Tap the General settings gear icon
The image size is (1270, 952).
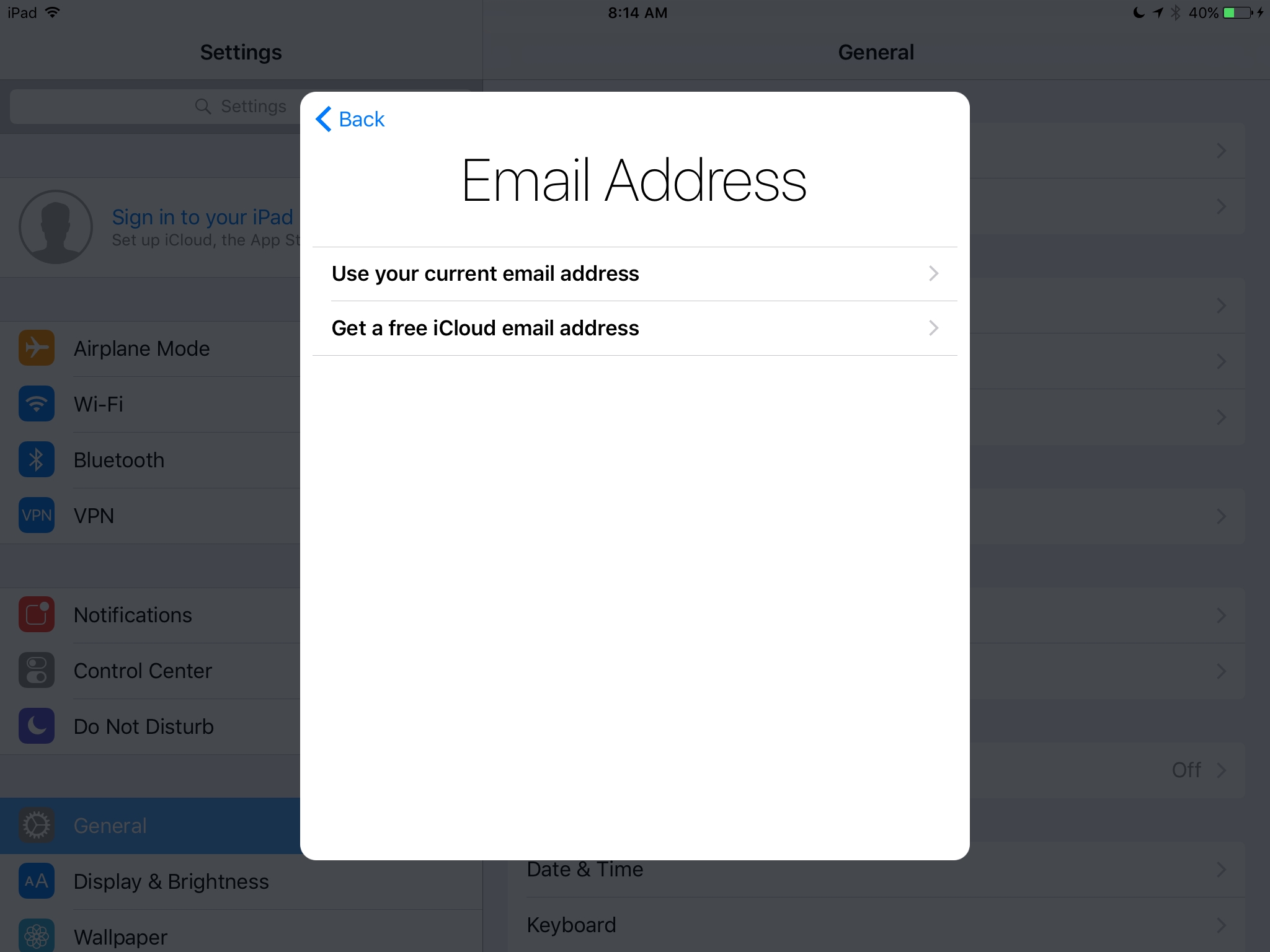pos(36,824)
